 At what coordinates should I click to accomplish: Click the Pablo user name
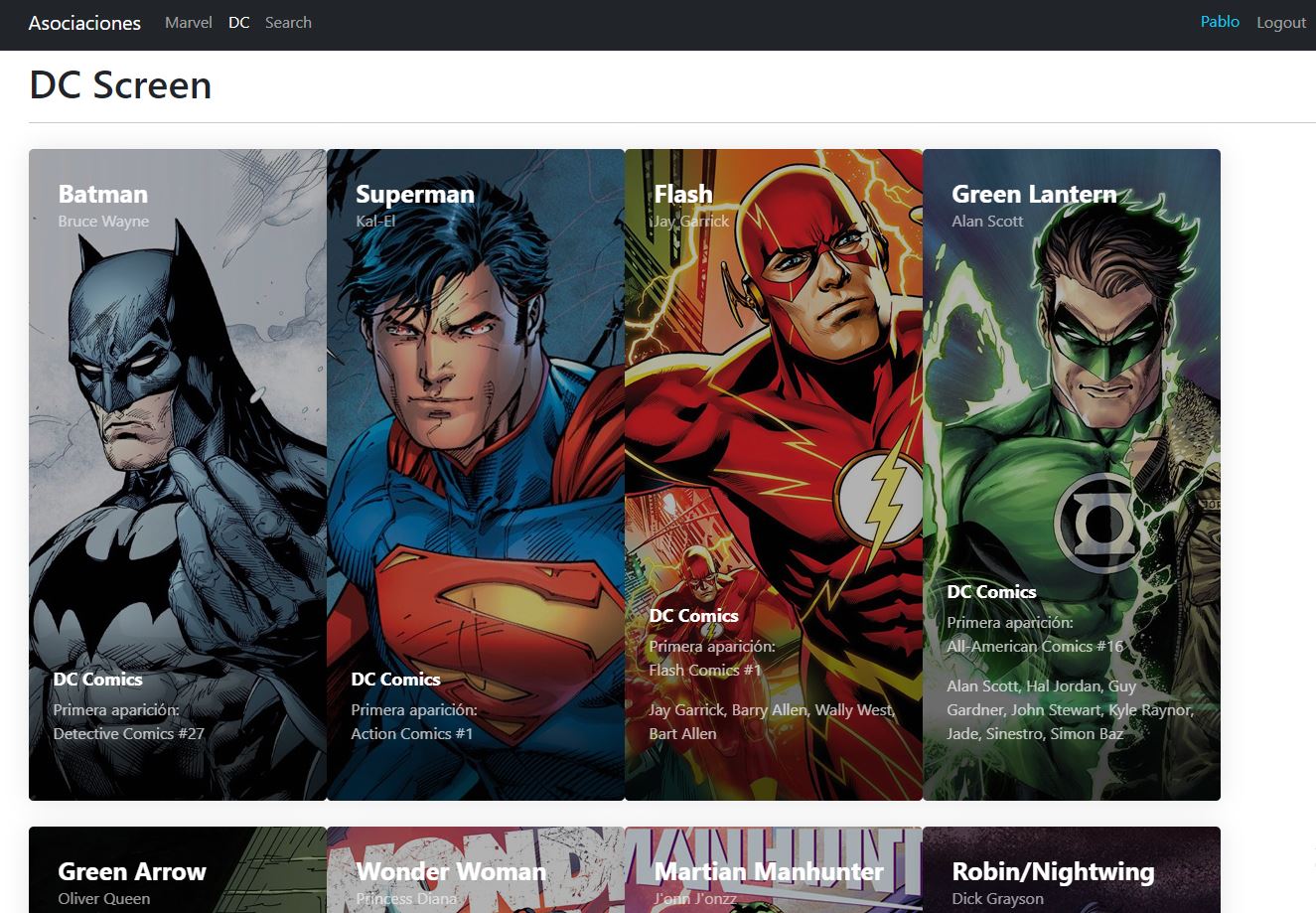1220,22
